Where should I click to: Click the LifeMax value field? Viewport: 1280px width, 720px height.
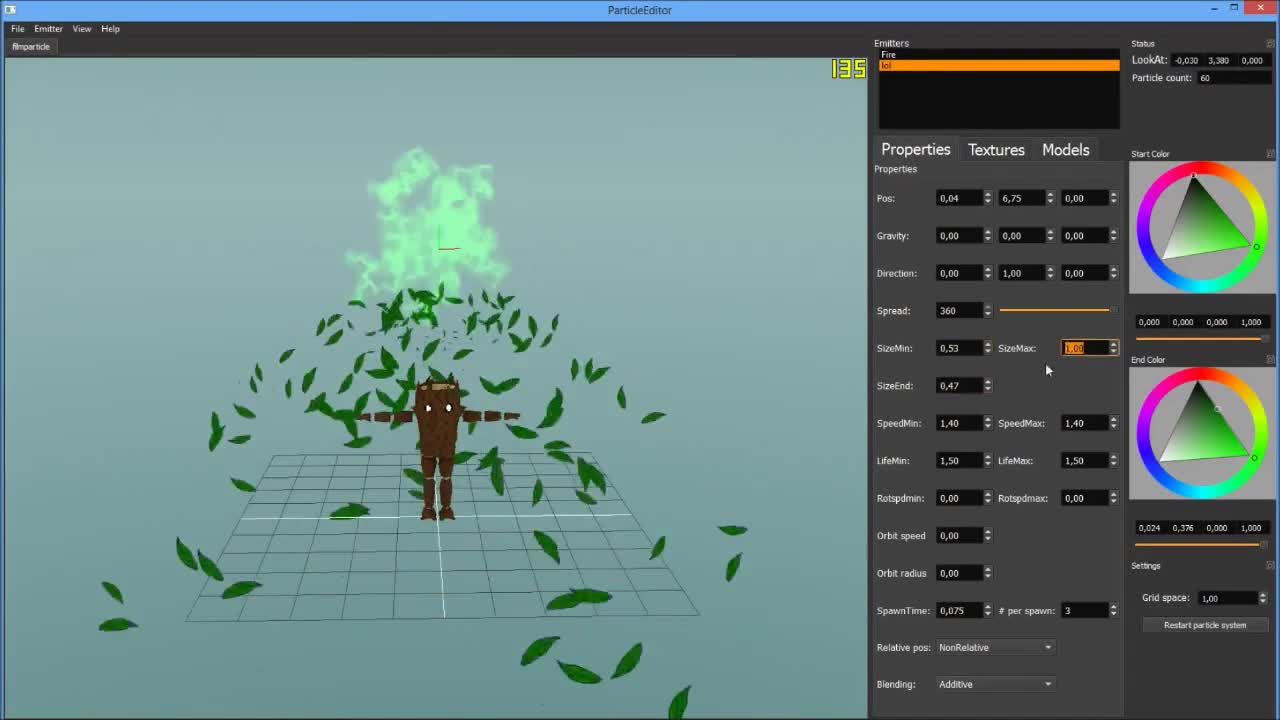(x=1084, y=461)
